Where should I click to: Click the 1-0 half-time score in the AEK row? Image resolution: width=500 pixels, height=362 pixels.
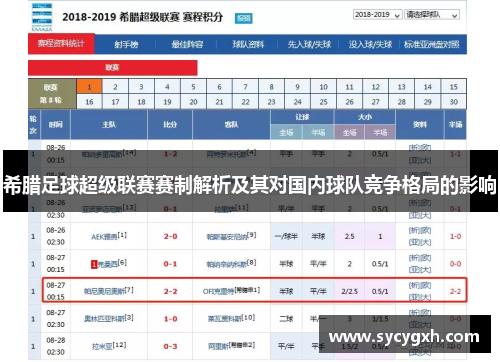455,236
